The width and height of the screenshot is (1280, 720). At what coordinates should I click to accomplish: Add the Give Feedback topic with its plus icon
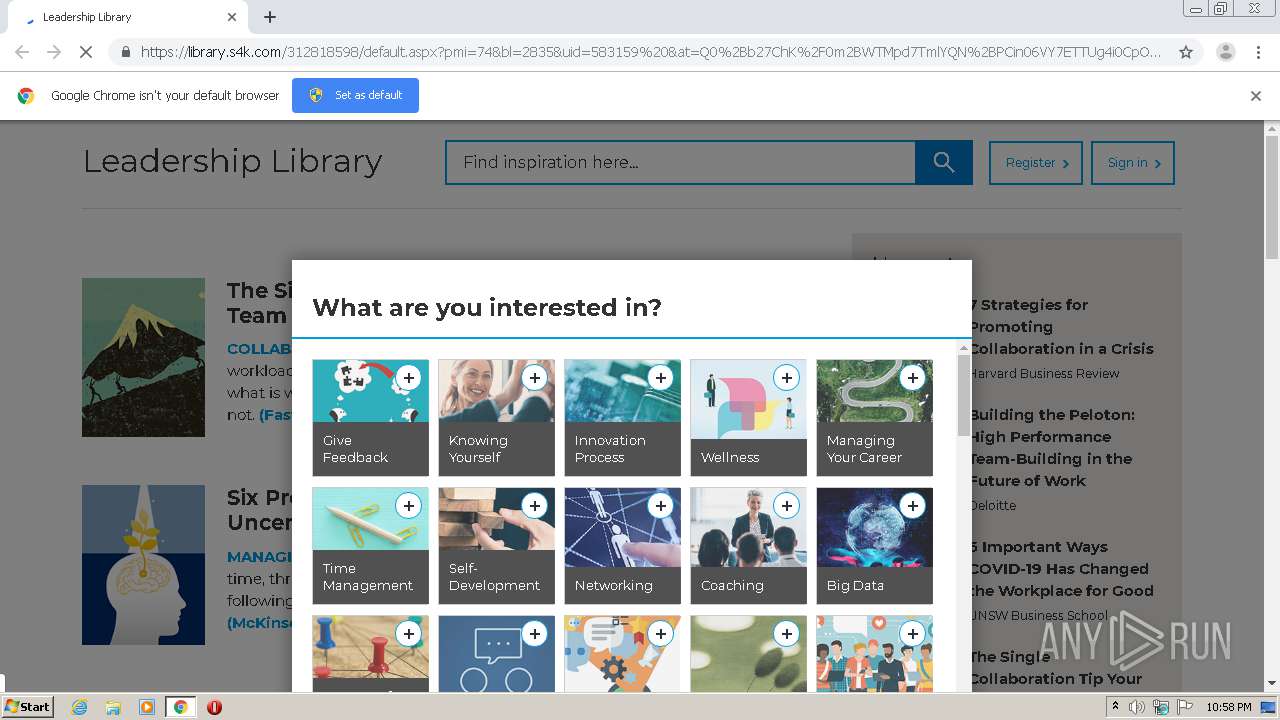click(408, 378)
